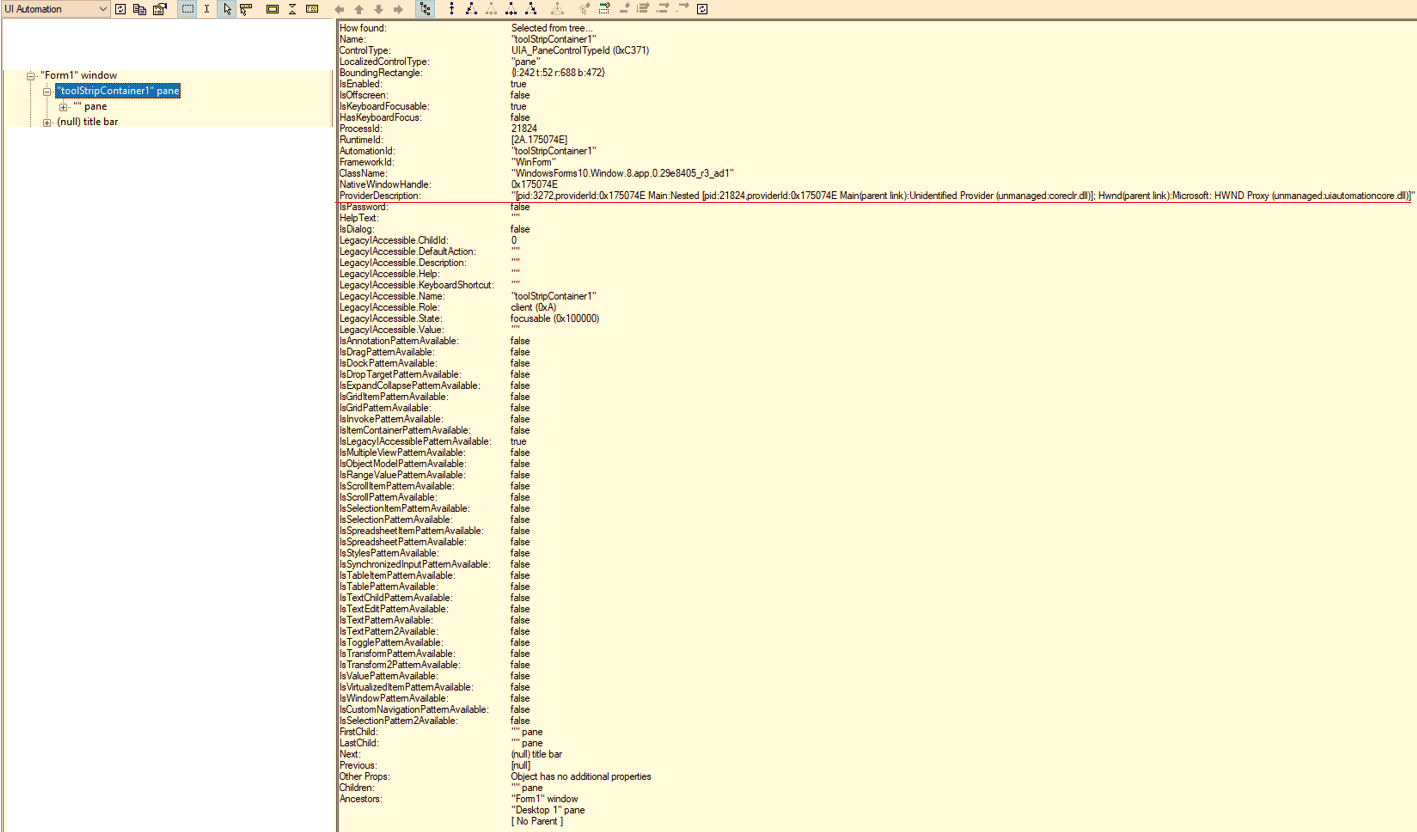
Task: Click the BoundingRectangle property label
Action: pos(381,73)
